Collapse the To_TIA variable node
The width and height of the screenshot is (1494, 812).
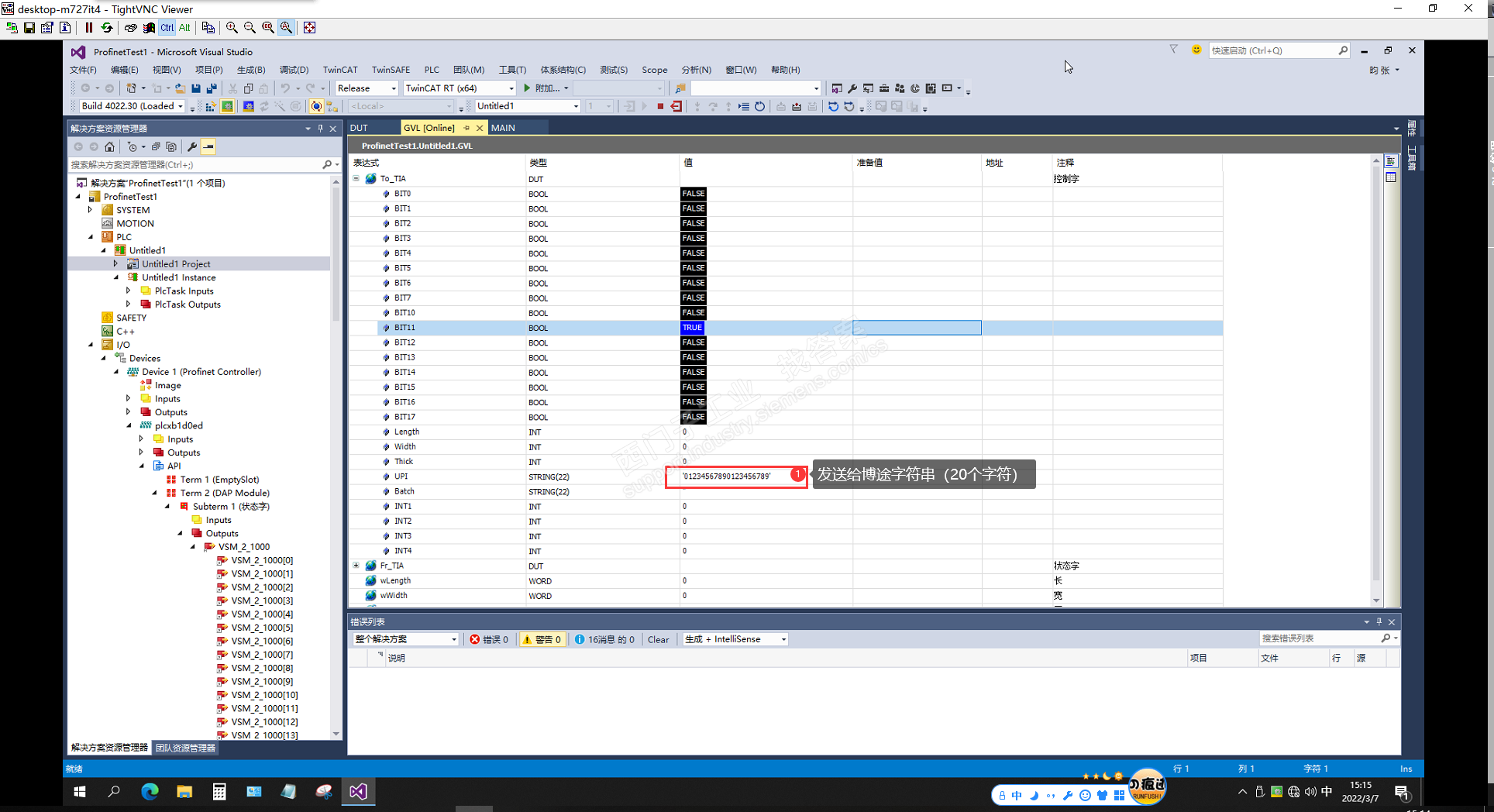pos(356,178)
